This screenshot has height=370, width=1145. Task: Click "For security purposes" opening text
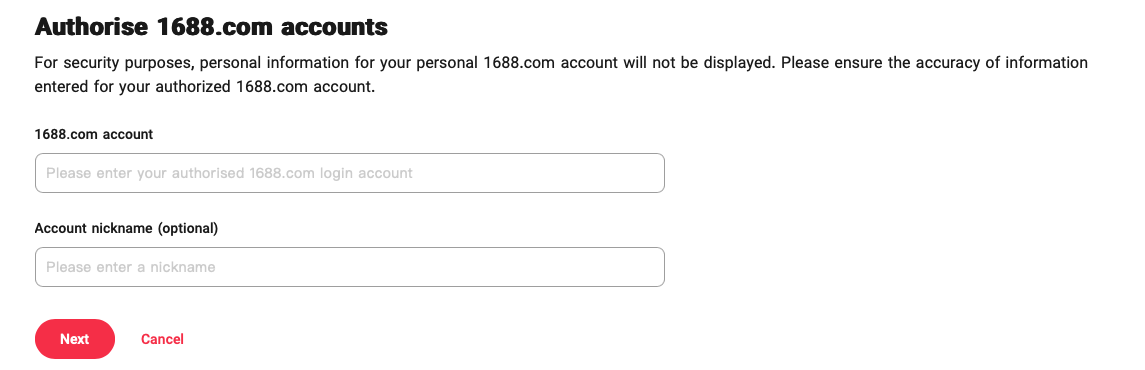(113, 63)
